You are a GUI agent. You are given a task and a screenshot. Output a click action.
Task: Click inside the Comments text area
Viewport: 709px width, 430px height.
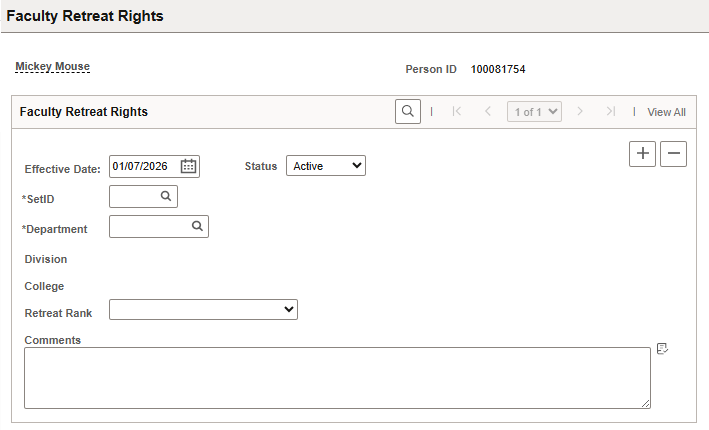(337, 377)
